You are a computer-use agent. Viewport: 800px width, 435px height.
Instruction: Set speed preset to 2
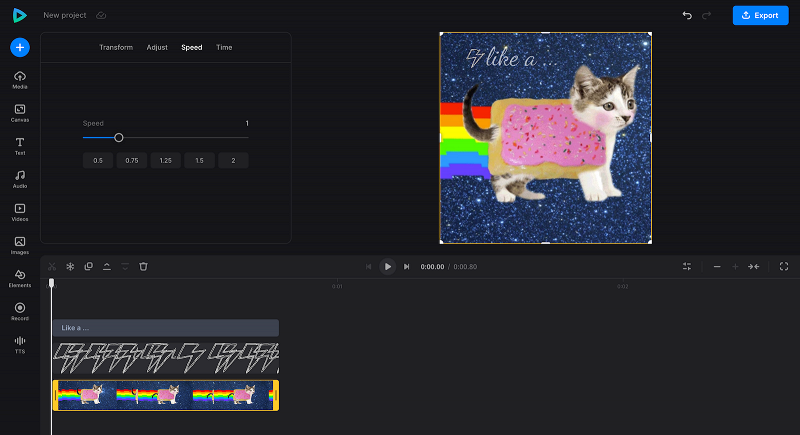coord(233,160)
